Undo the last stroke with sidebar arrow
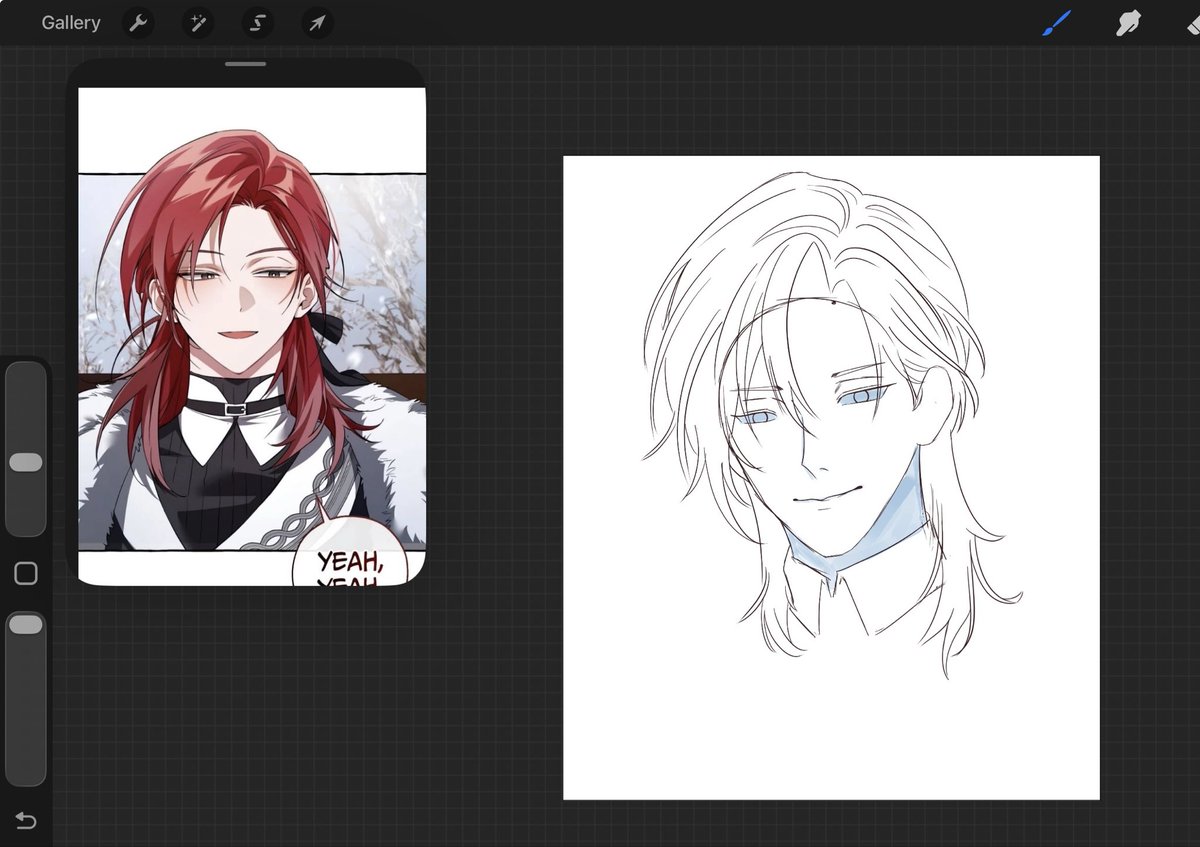Viewport: 1200px width, 847px height. click(x=26, y=821)
